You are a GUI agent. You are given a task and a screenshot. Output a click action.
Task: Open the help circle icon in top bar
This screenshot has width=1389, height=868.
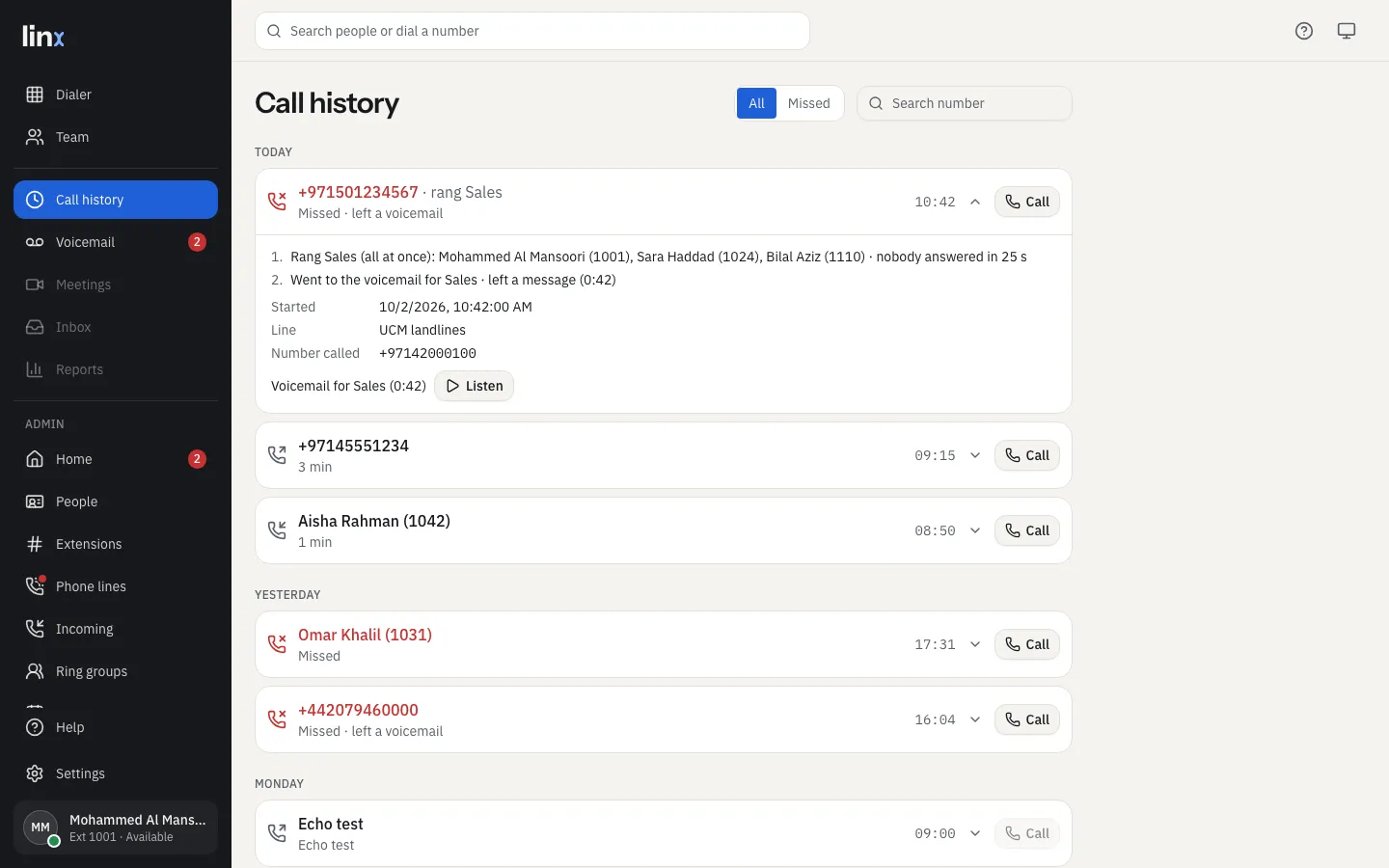coord(1304,31)
